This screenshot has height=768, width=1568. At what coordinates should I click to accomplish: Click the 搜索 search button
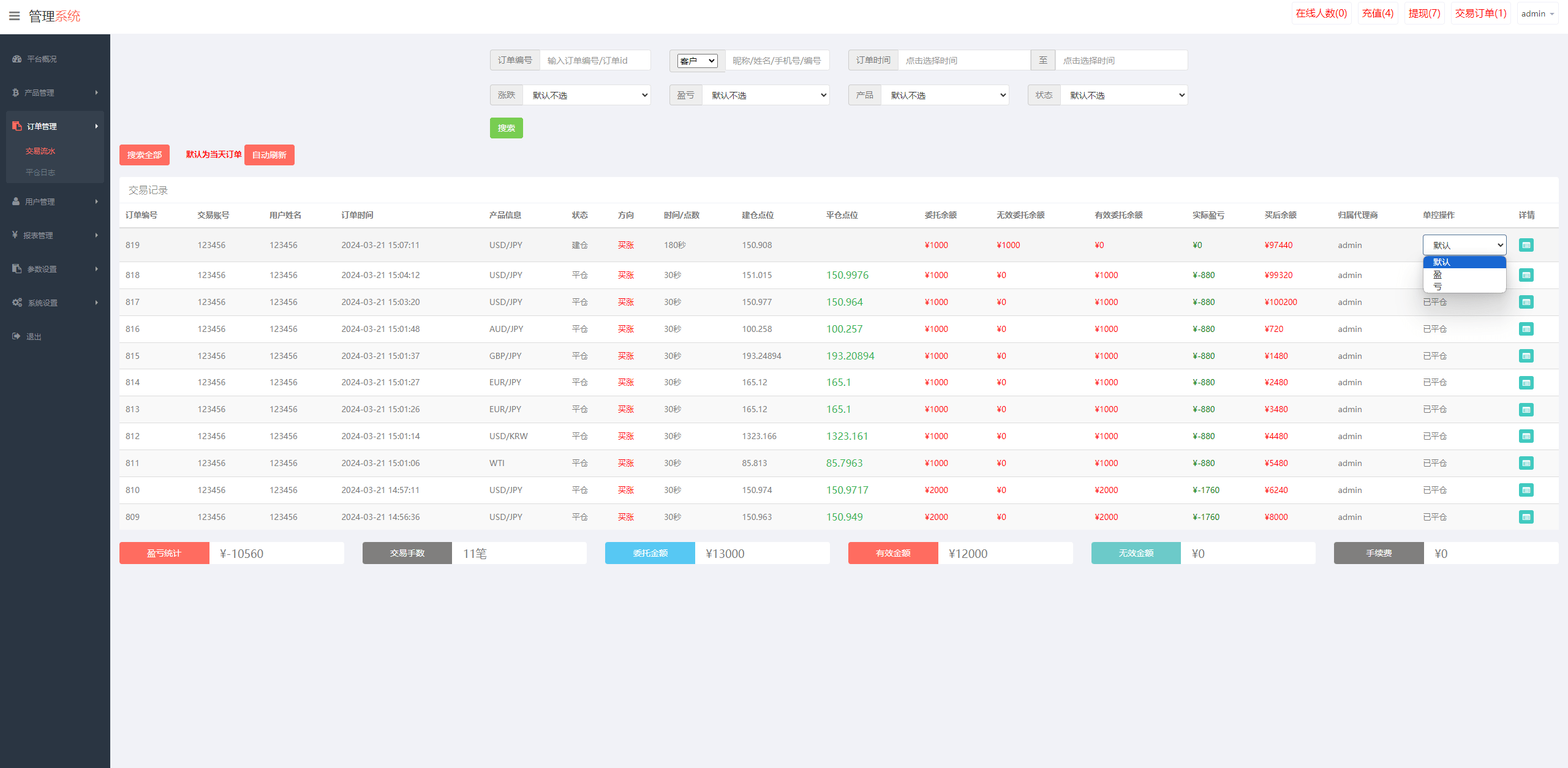(506, 127)
